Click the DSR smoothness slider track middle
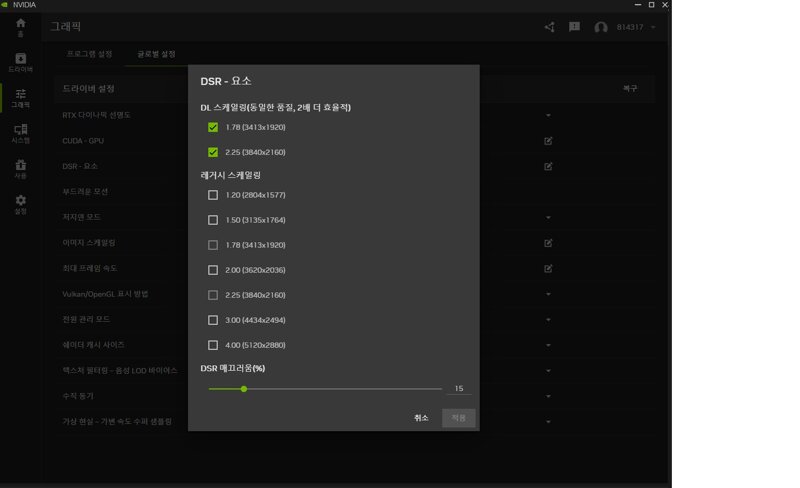This screenshot has height=488, width=800. point(325,389)
